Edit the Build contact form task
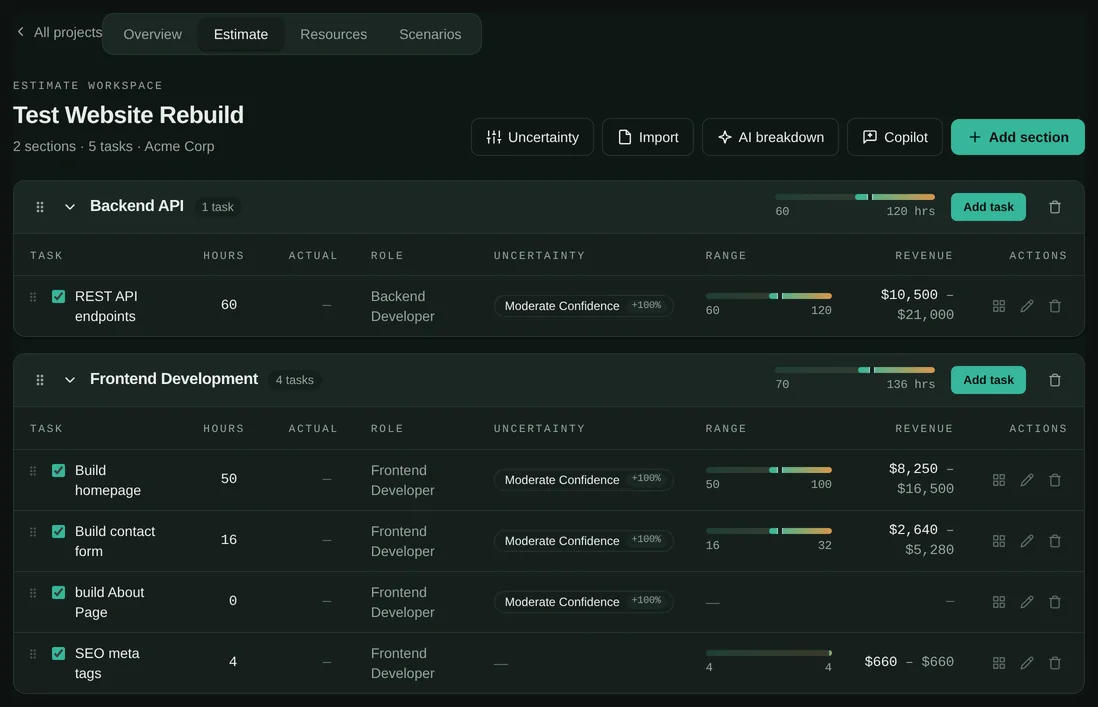Viewport: 1098px width, 707px height. (1027, 541)
